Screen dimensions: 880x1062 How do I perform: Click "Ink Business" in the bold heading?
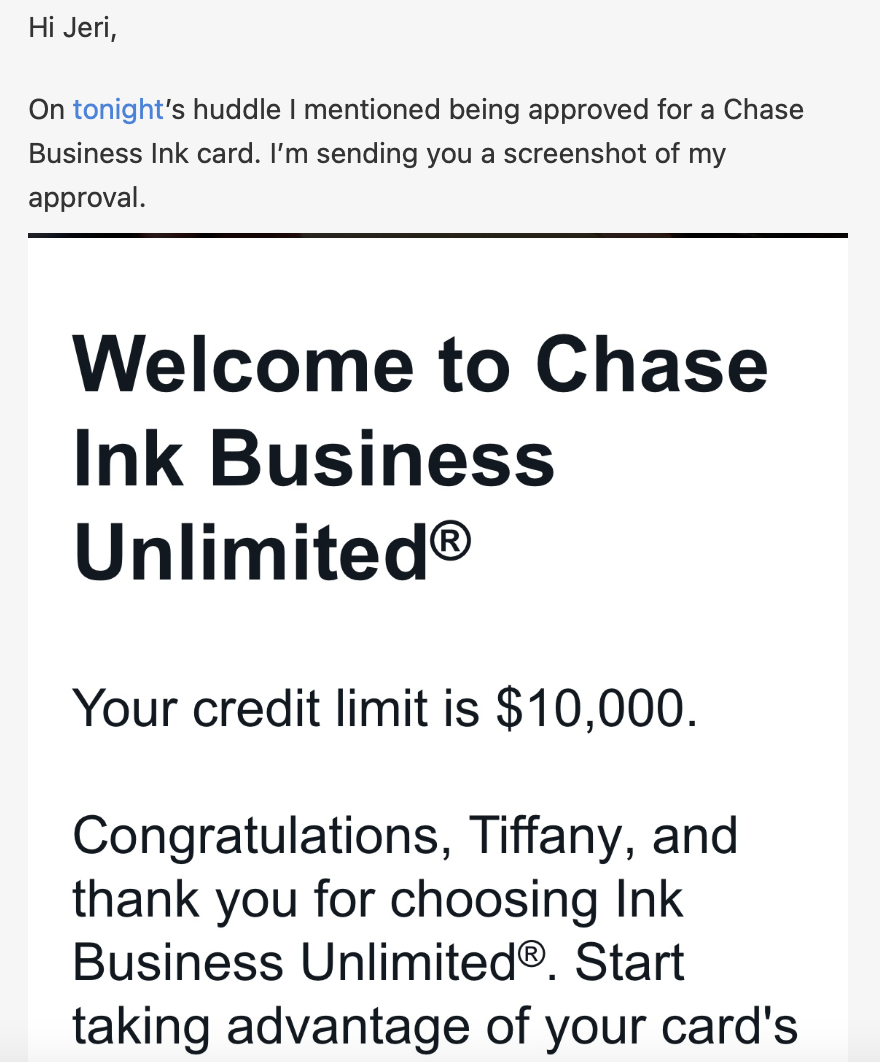coord(314,459)
